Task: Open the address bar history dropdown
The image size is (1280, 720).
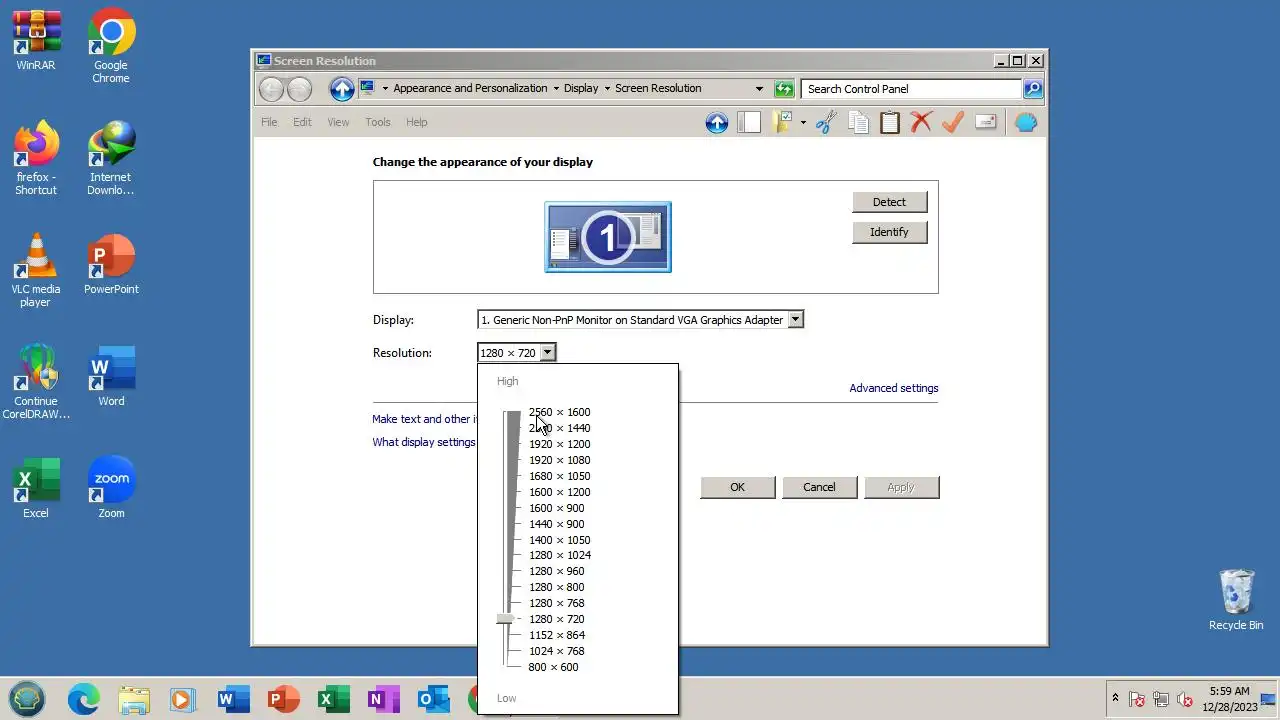Action: coord(759,89)
